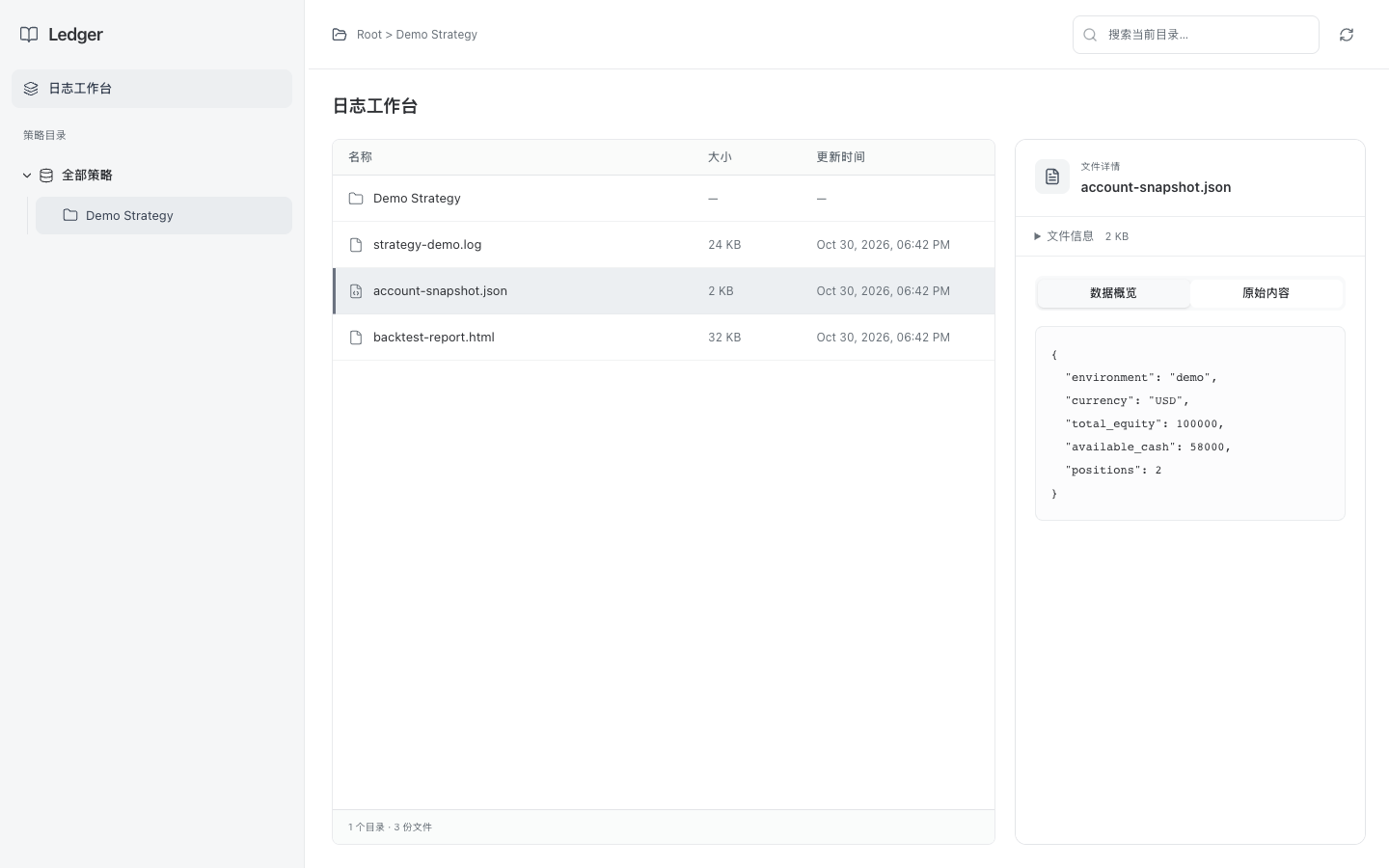The image size is (1389, 868).
Task: Click the 2 KB size cell in the table
Action: pyautogui.click(x=721, y=291)
